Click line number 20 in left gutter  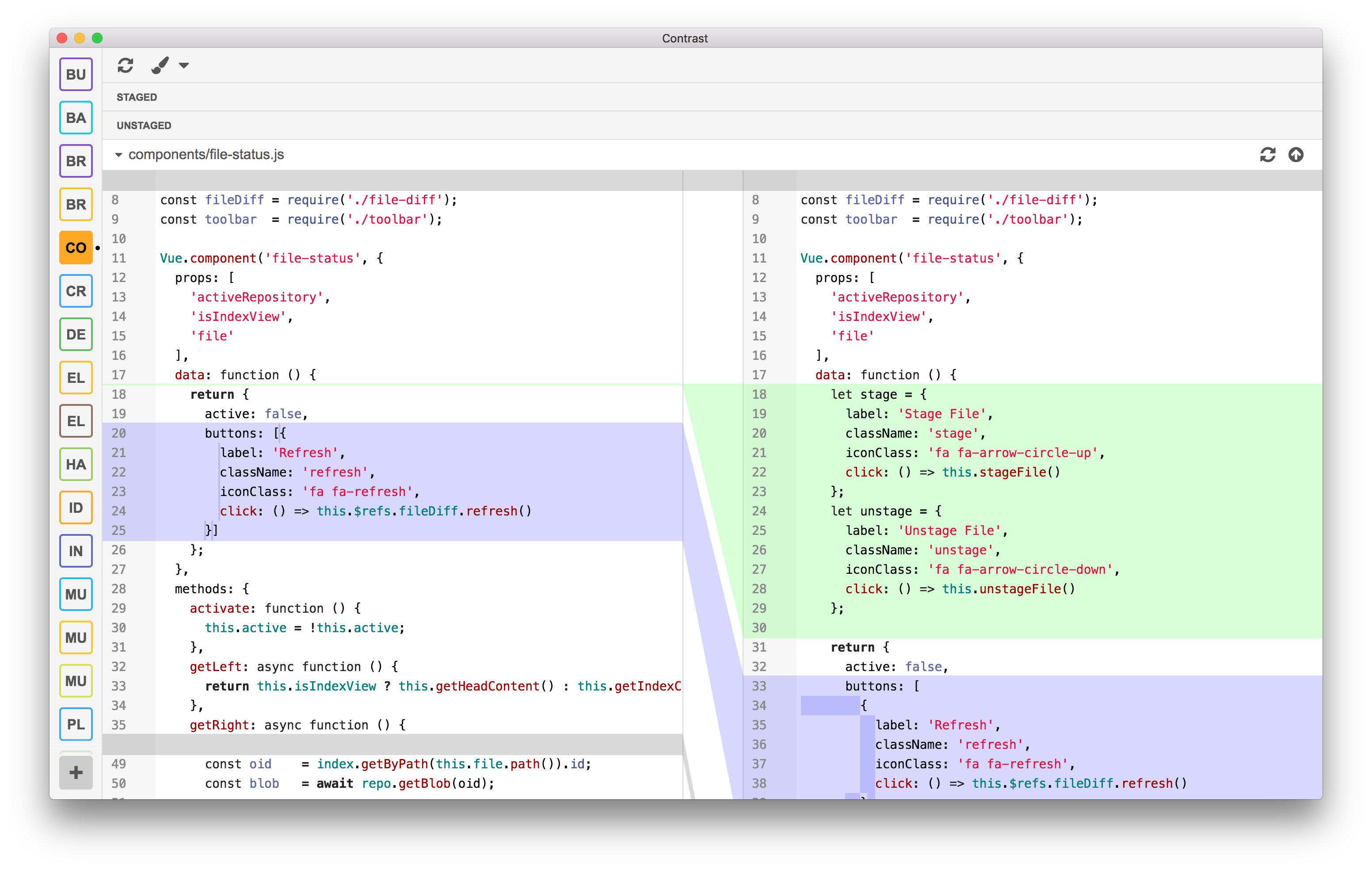(118, 433)
